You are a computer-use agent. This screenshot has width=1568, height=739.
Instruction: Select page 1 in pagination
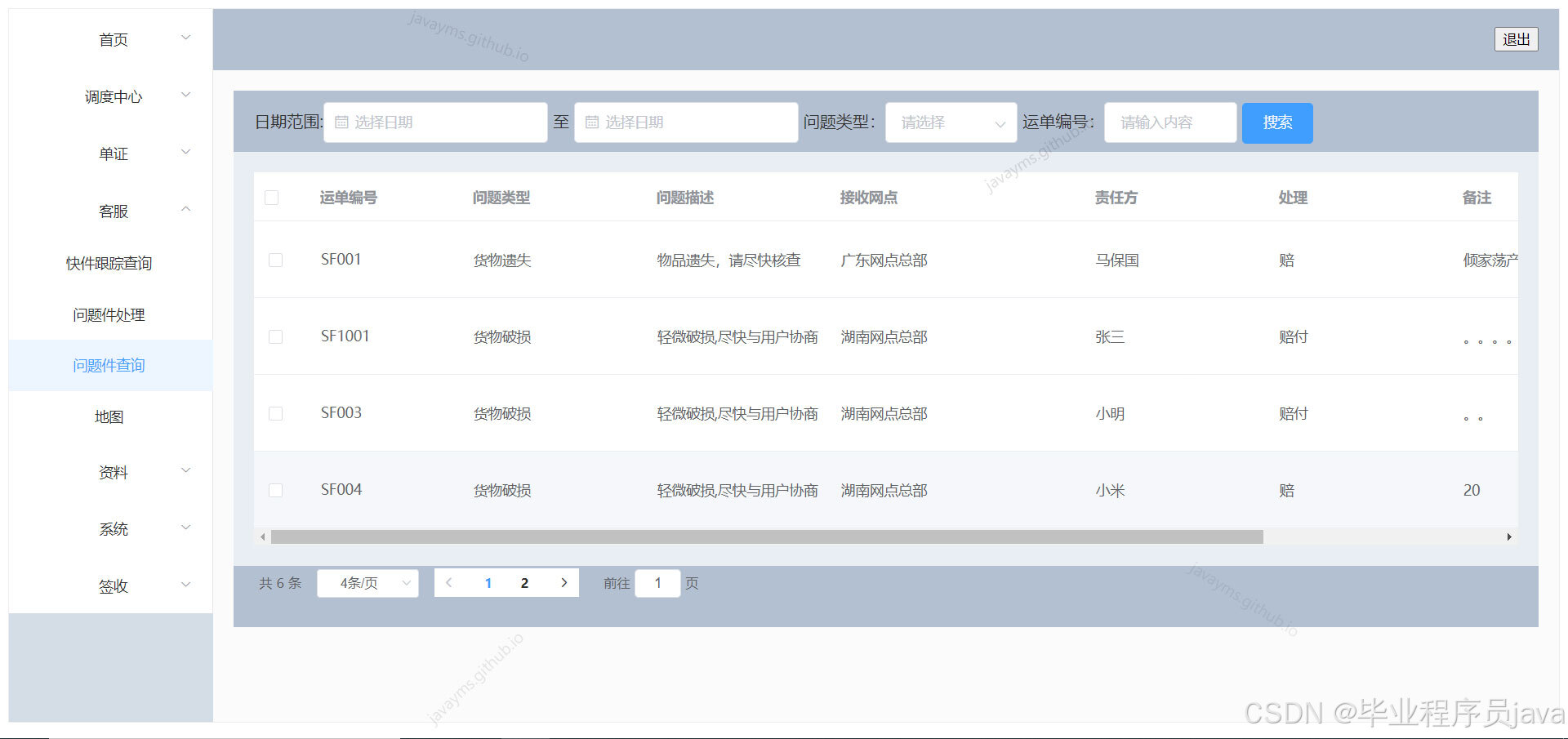488,583
